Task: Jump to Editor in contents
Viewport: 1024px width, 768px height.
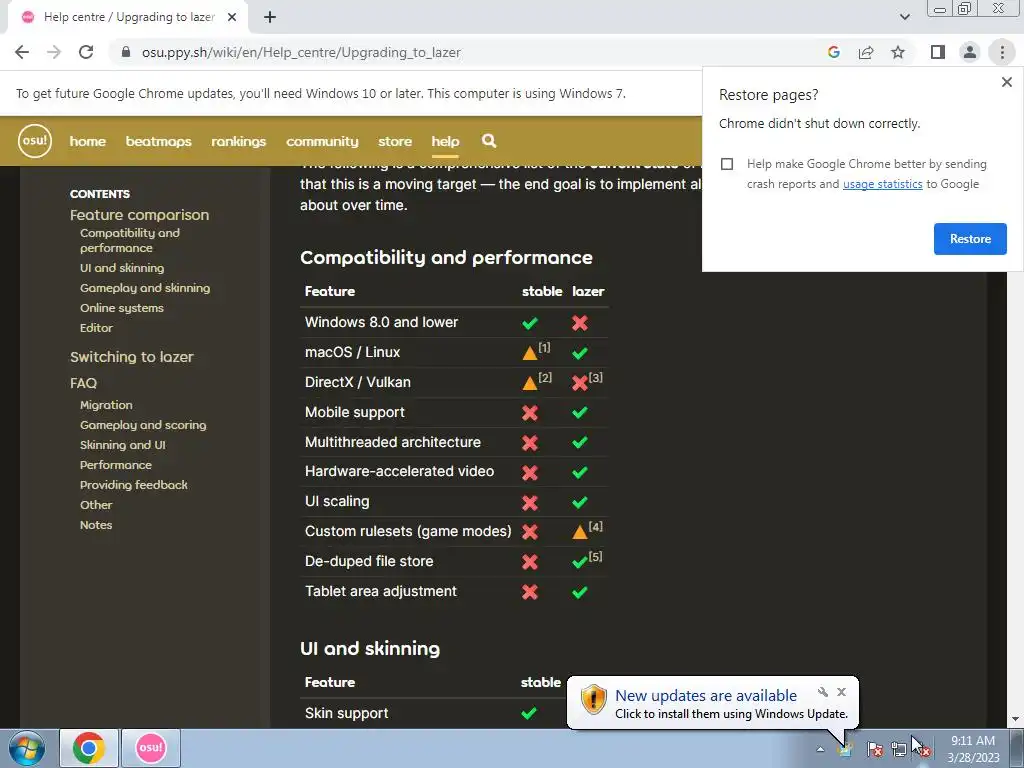Action: 96,328
